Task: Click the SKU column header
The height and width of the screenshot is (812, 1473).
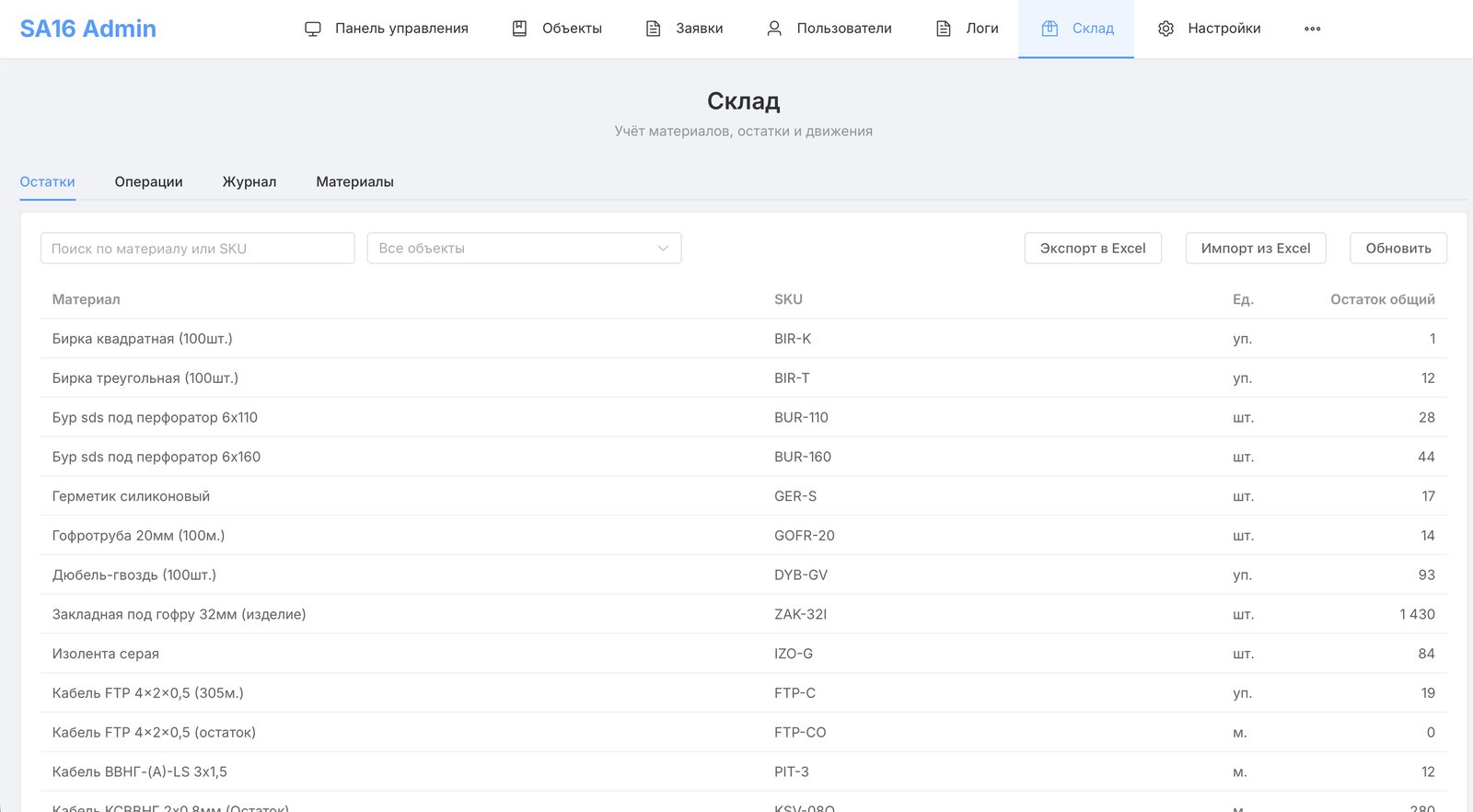Action: tap(788, 299)
